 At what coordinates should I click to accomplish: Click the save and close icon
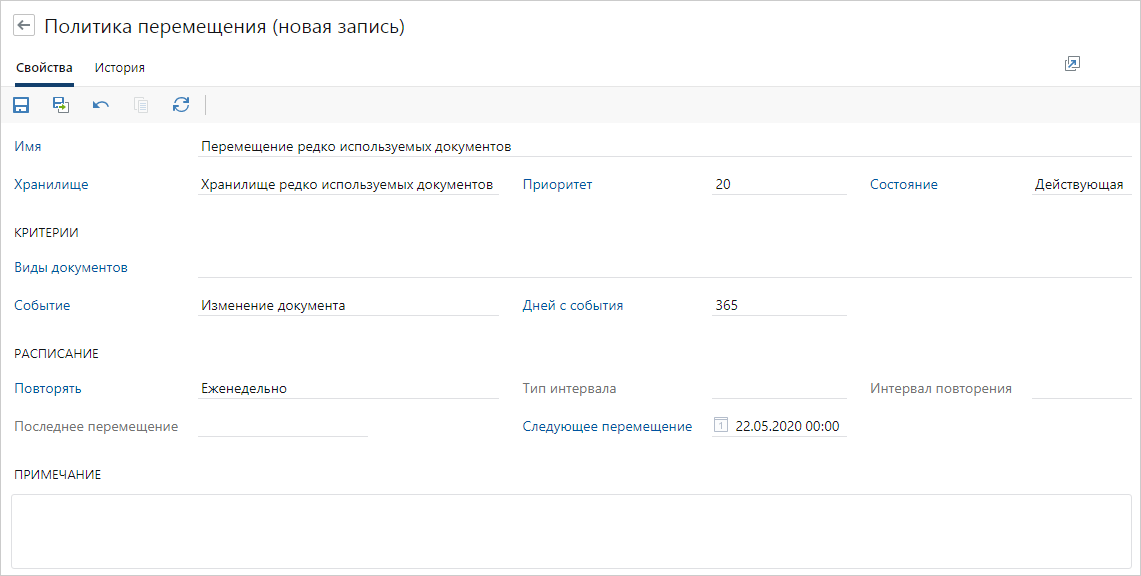[x=61, y=105]
